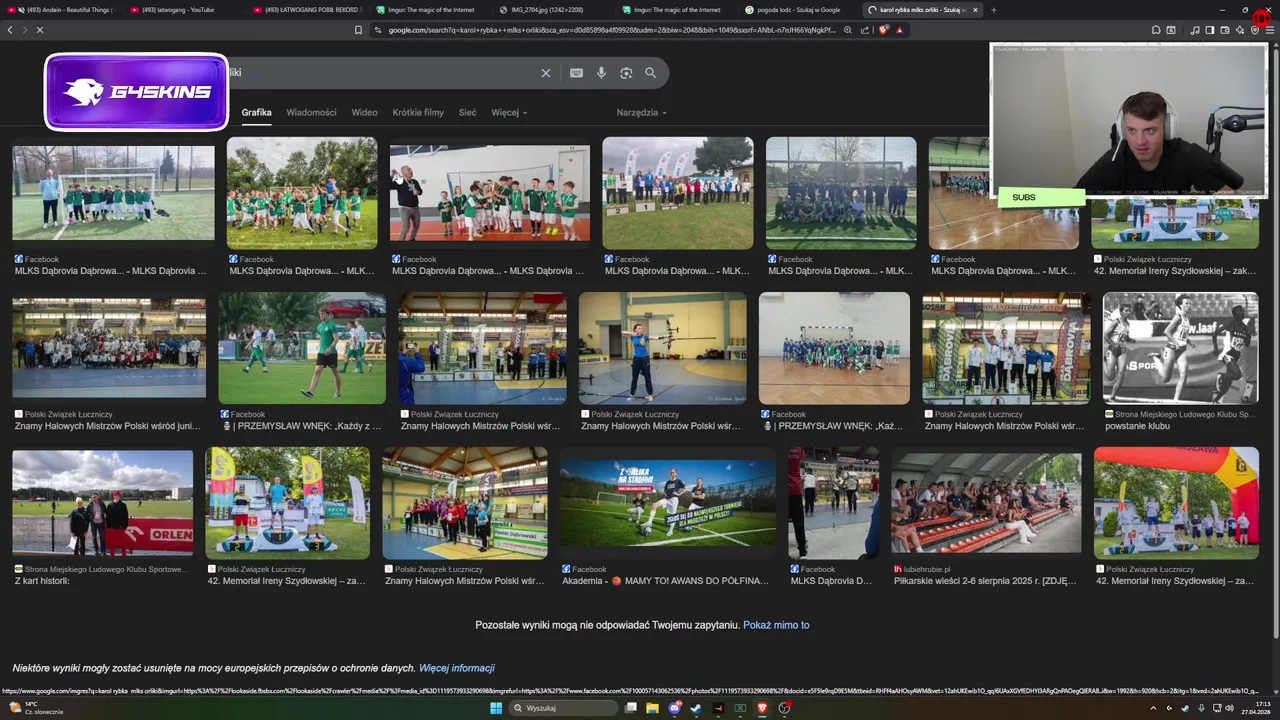Open 'powstanie klubu' result title

pyautogui.click(x=1137, y=426)
